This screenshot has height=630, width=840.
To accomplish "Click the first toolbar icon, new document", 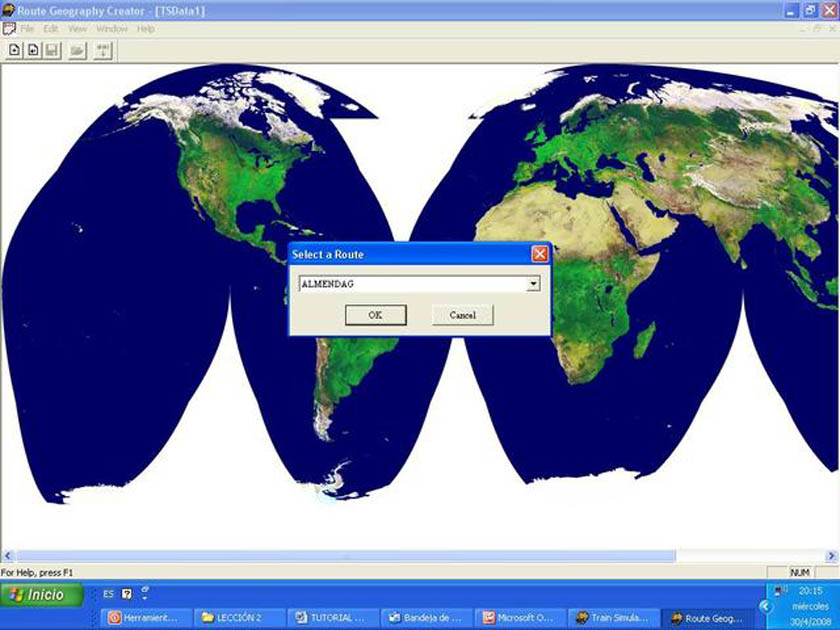I will click(x=15, y=50).
